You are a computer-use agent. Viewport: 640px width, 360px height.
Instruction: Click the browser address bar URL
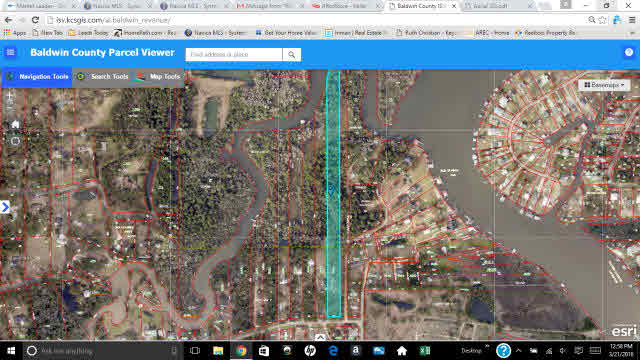(113, 20)
